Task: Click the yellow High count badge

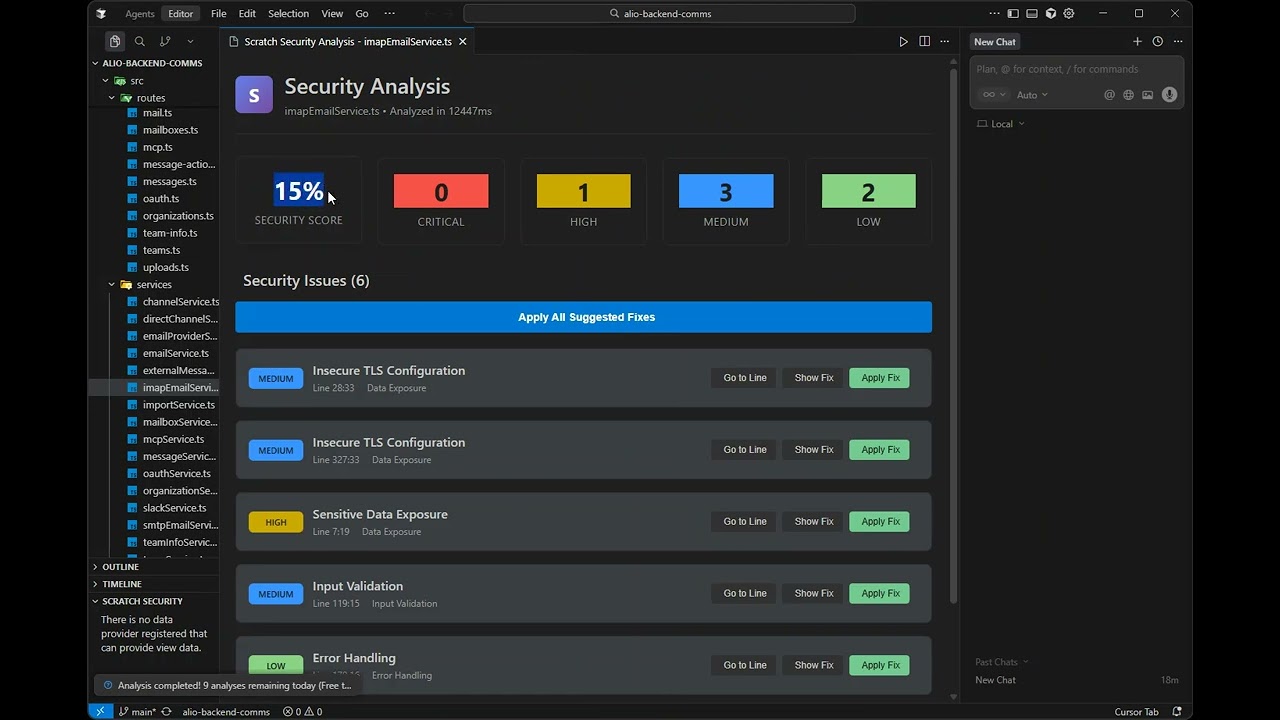Action: pyautogui.click(x=584, y=191)
